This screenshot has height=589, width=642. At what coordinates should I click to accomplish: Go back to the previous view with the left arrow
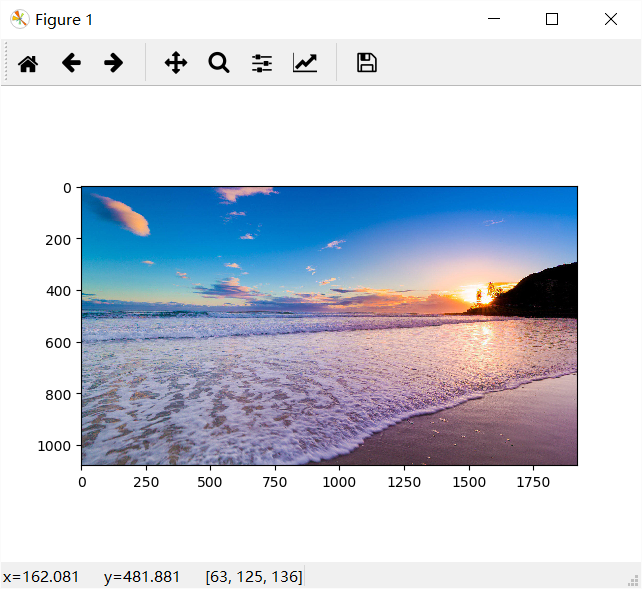[71, 63]
